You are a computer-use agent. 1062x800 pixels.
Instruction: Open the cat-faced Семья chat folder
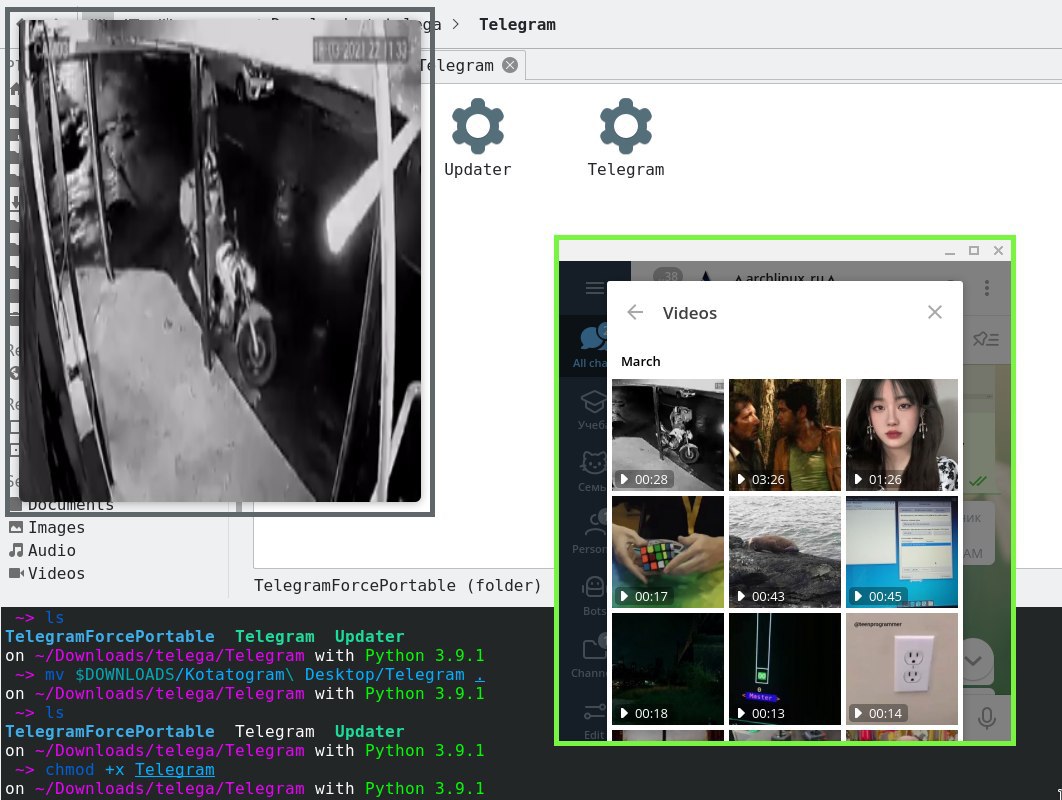pyautogui.click(x=592, y=471)
